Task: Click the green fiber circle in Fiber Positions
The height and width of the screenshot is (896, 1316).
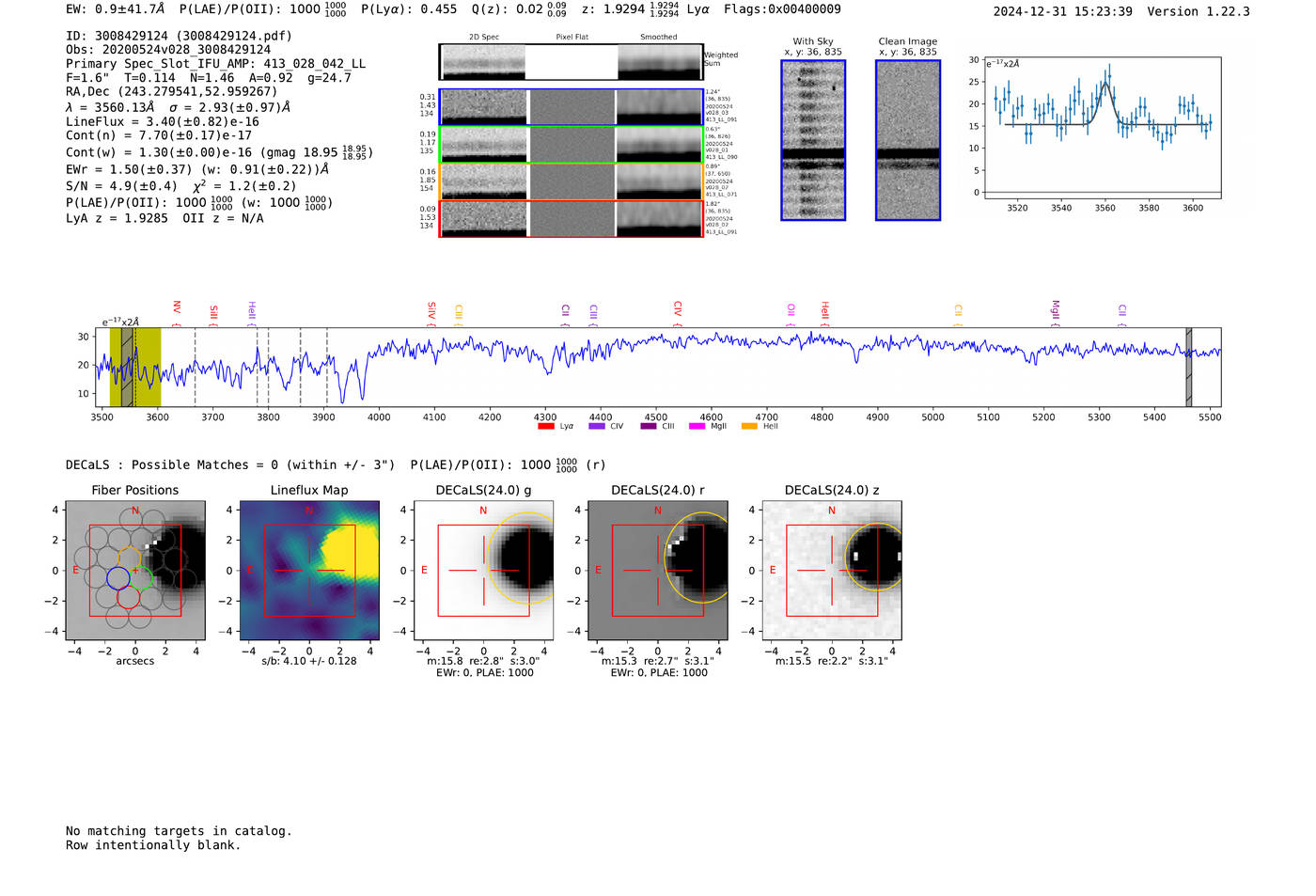Action: point(141,578)
